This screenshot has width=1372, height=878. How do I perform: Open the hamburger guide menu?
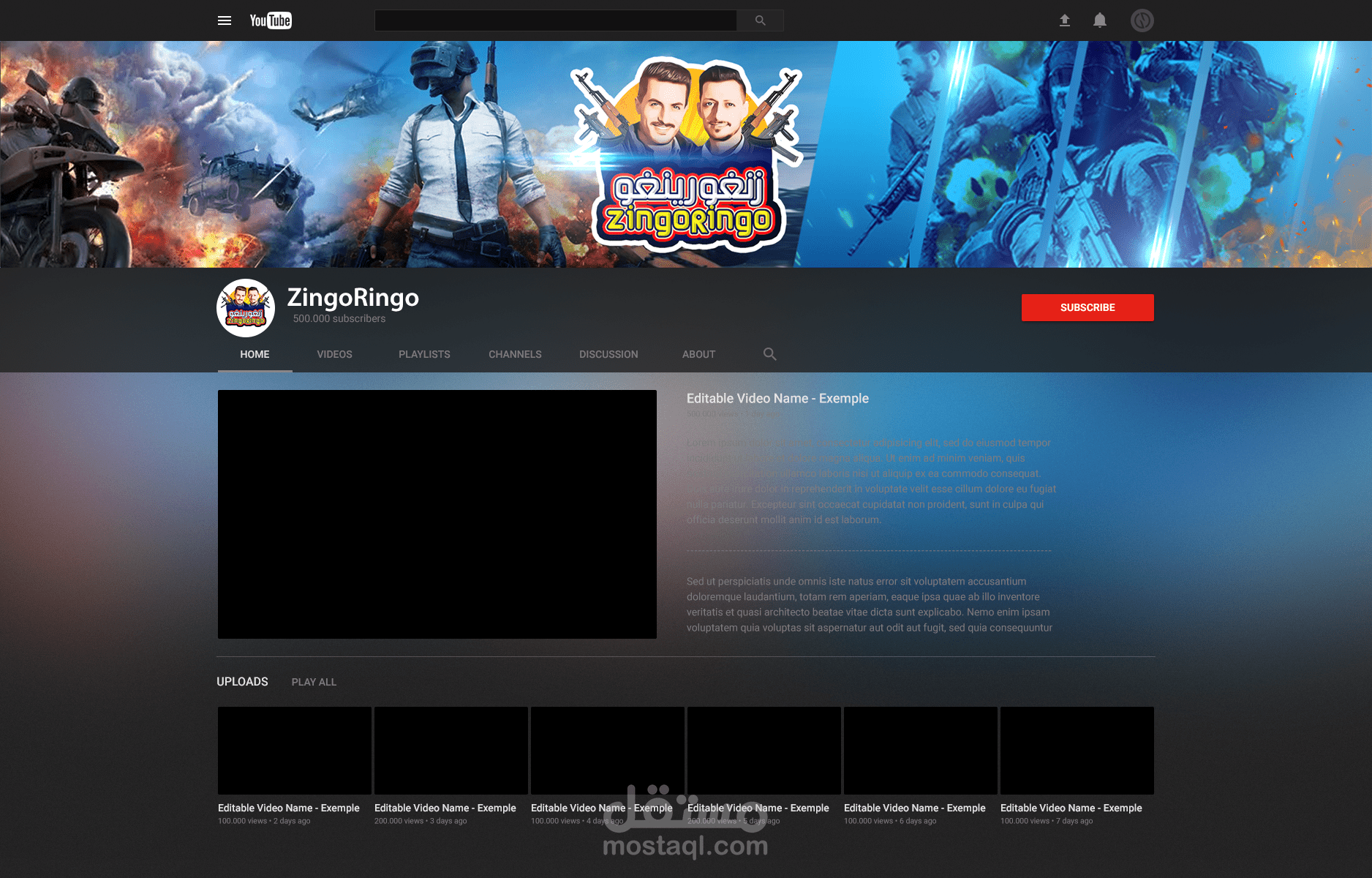(225, 20)
